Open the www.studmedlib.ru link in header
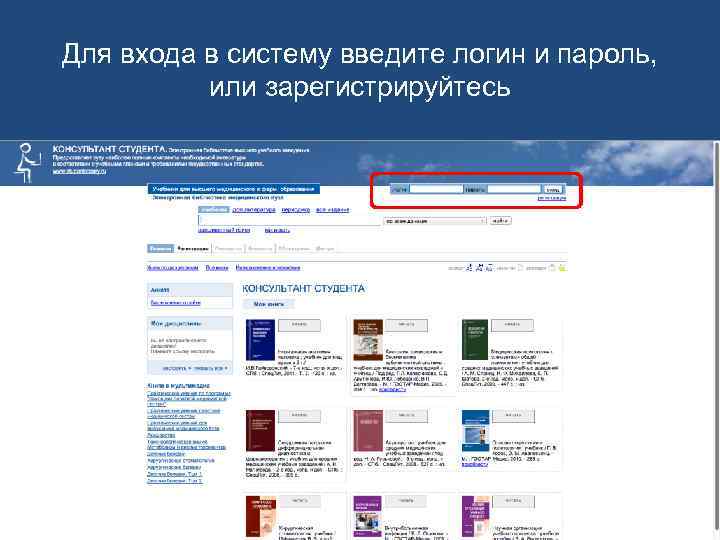 (79, 171)
